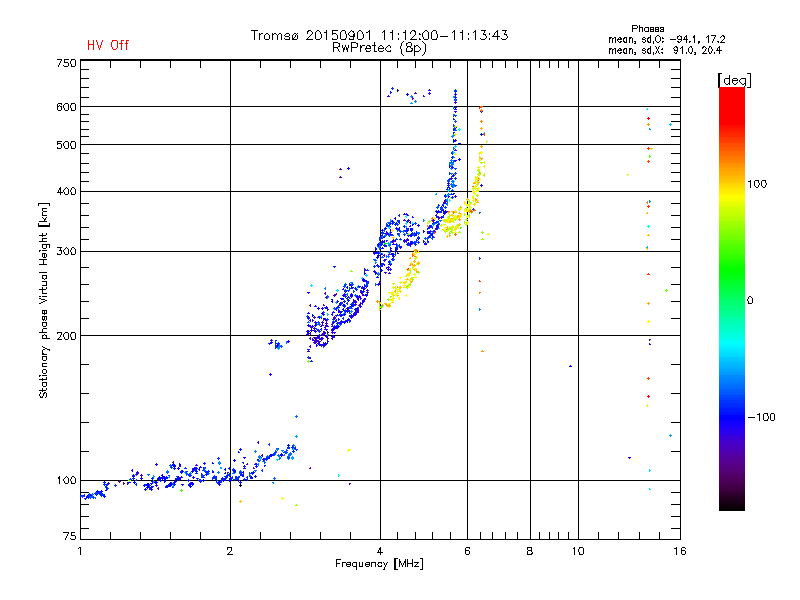This screenshot has height=600, width=800.
Task: Click the y-axis label 'Stationary phase Virtual Height [km]'
Action: coord(43,300)
